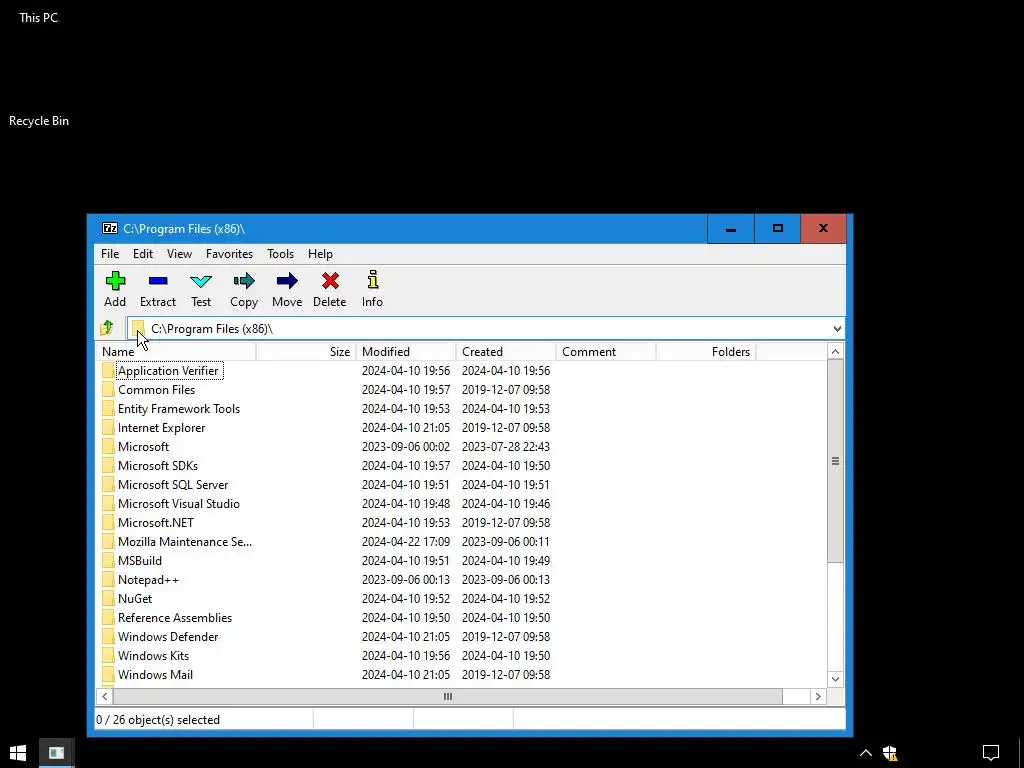
Task: Open the This PC desktop shortcut
Action: pos(39,18)
